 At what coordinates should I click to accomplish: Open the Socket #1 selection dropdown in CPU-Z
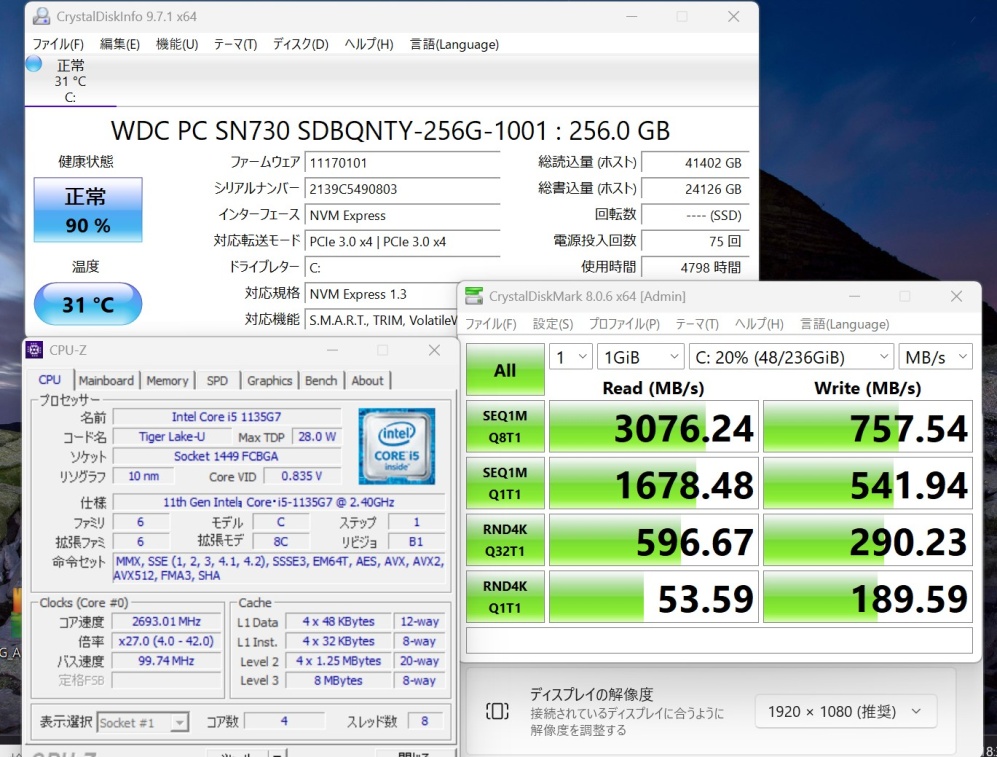pyautogui.click(x=143, y=723)
